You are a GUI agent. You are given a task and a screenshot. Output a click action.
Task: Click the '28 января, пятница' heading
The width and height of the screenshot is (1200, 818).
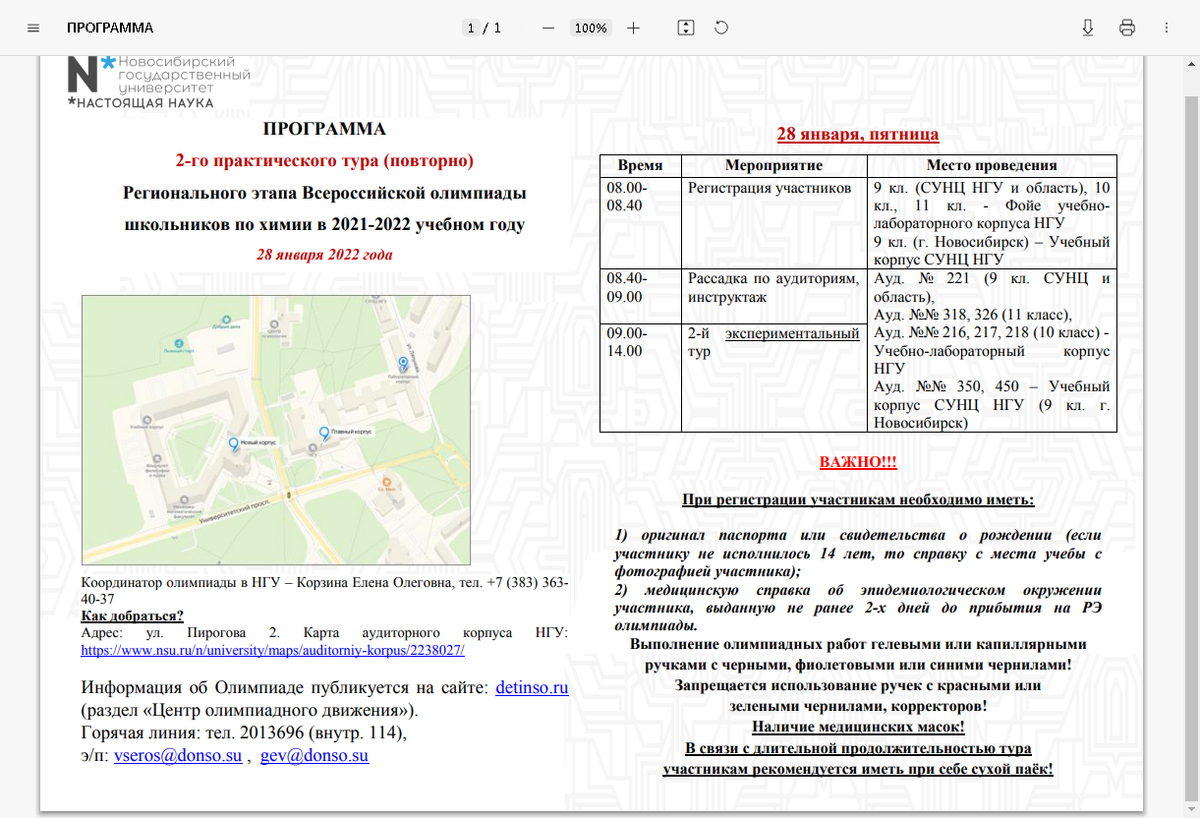(x=858, y=134)
